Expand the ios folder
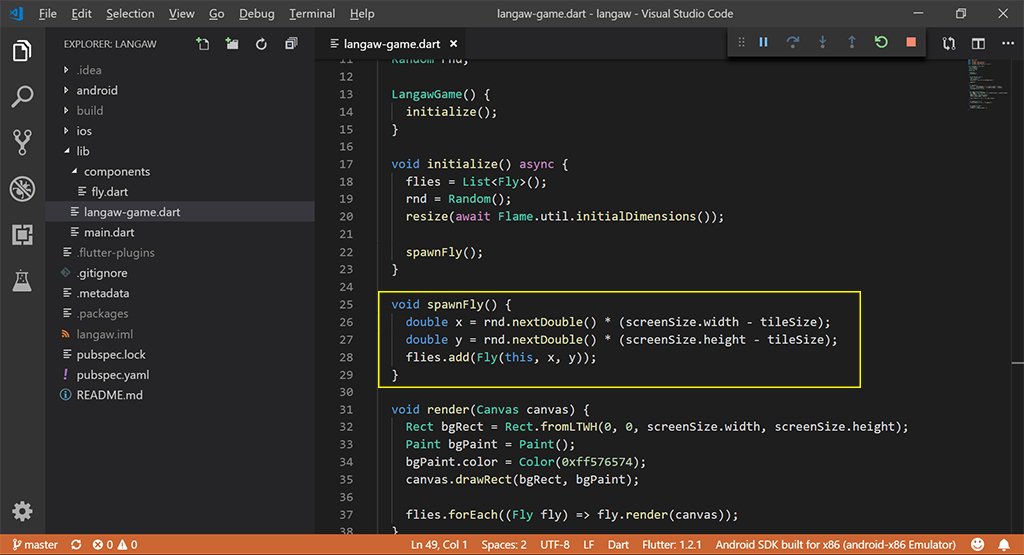1024x555 pixels. 84,131
